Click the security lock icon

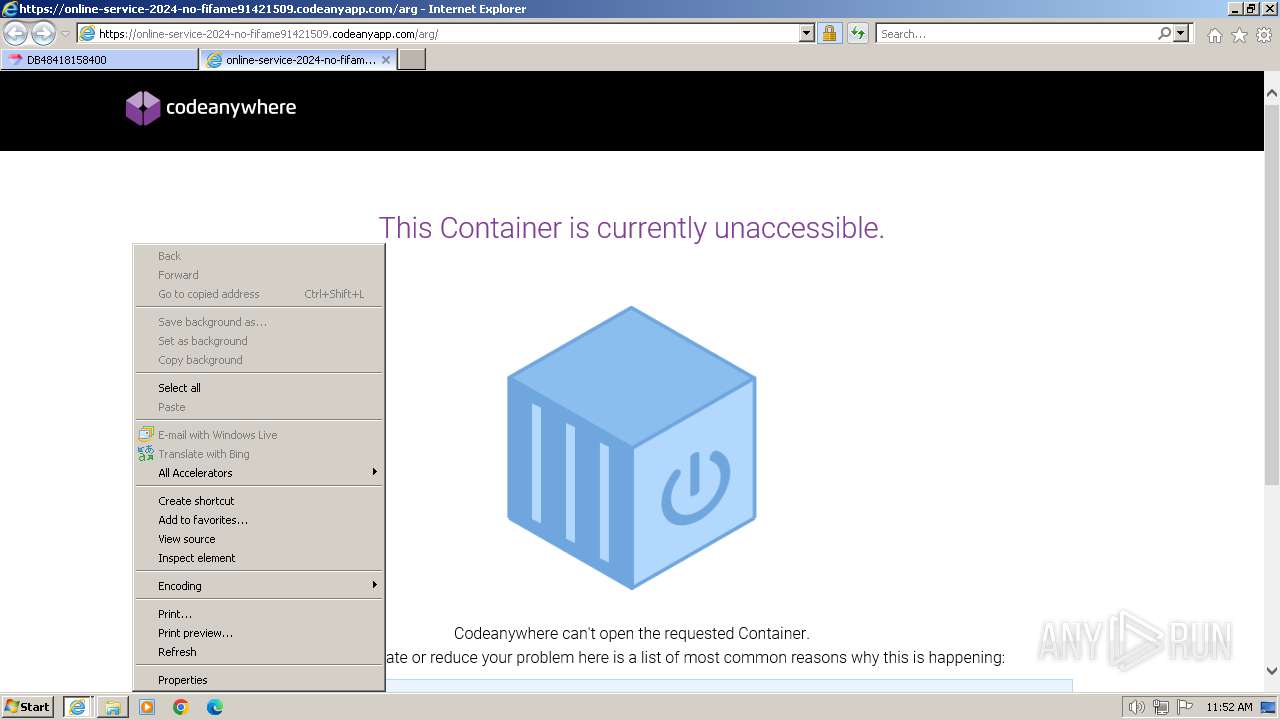(829, 34)
